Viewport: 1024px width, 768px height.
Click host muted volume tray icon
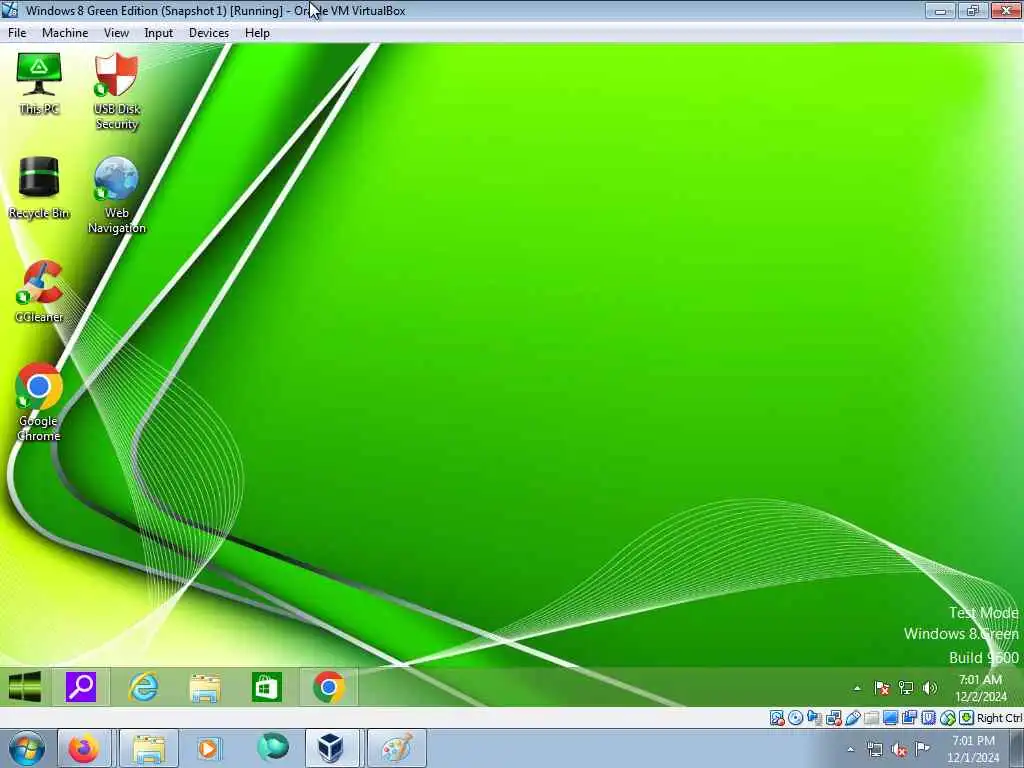(x=899, y=749)
